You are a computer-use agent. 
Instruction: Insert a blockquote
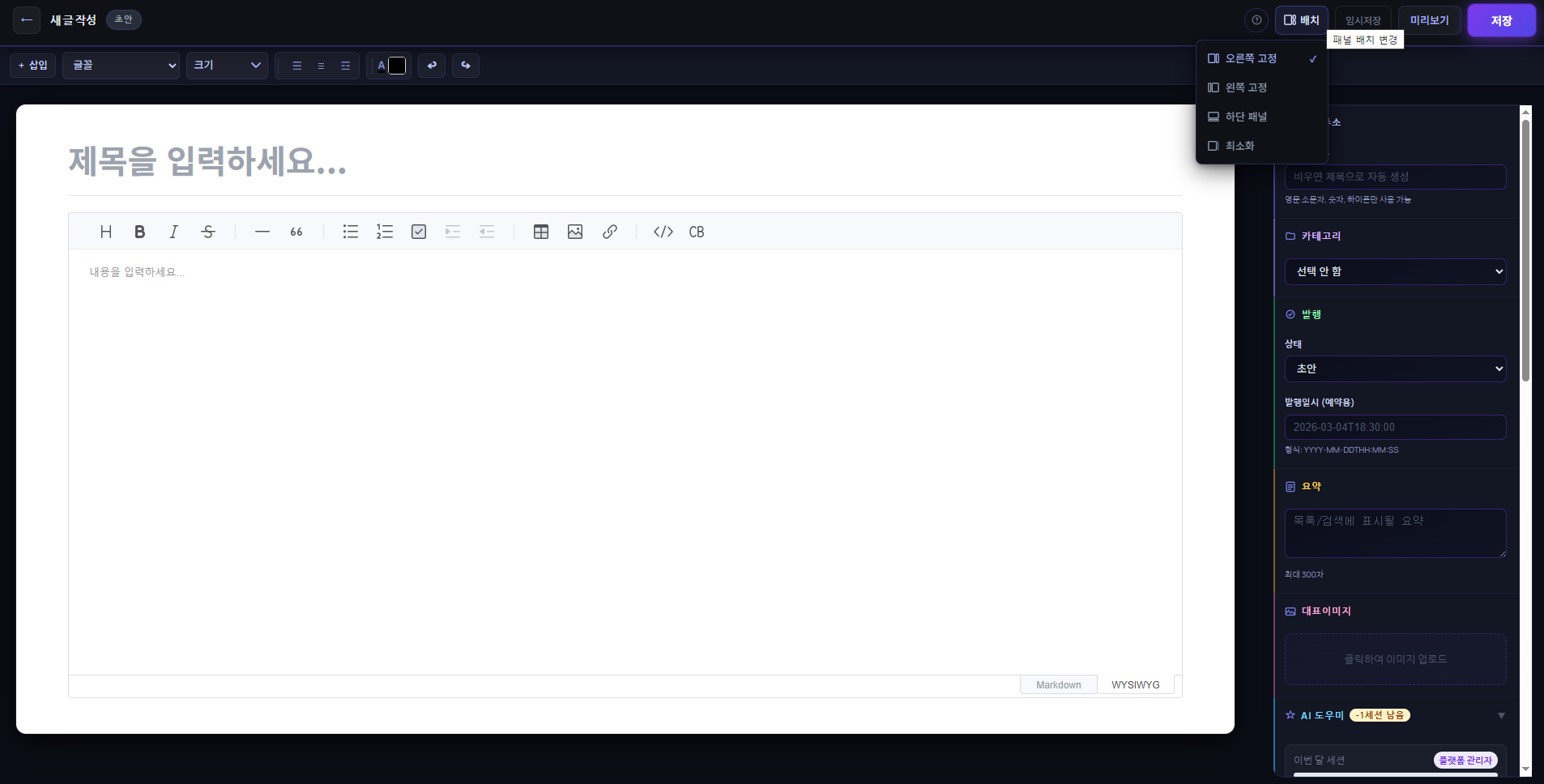[295, 232]
